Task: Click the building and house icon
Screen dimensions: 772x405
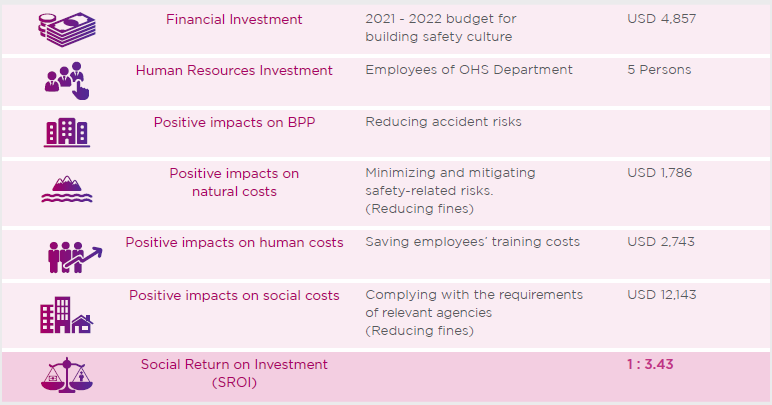Action: 66,315
